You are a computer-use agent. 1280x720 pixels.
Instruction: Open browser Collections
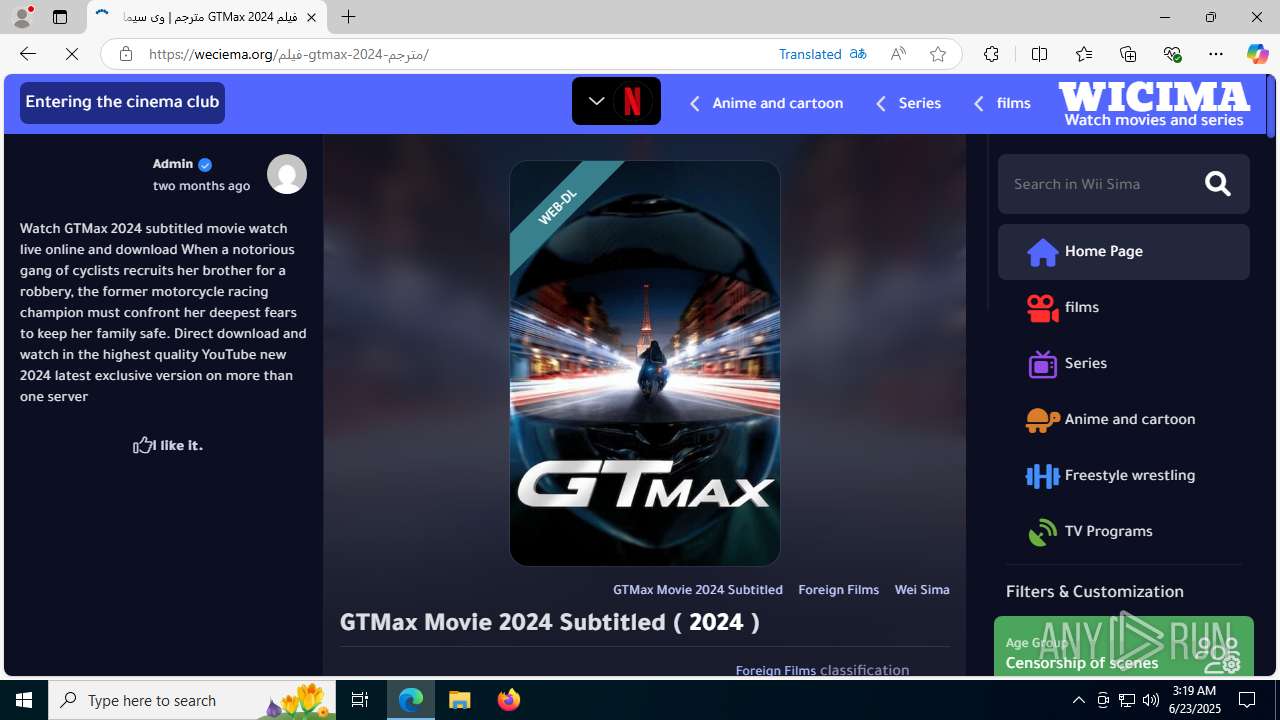1127,54
